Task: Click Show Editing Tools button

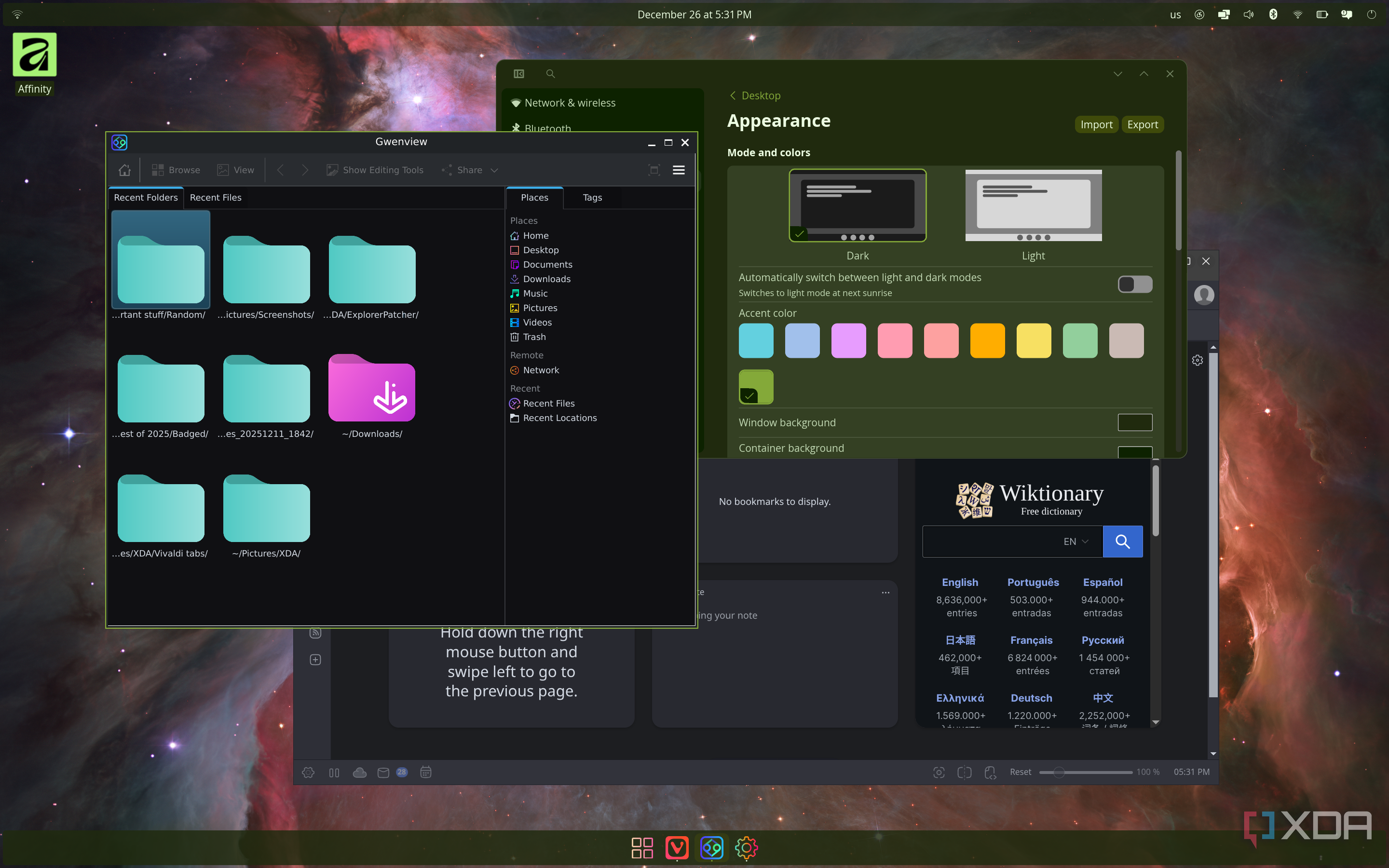Action: coord(375,170)
